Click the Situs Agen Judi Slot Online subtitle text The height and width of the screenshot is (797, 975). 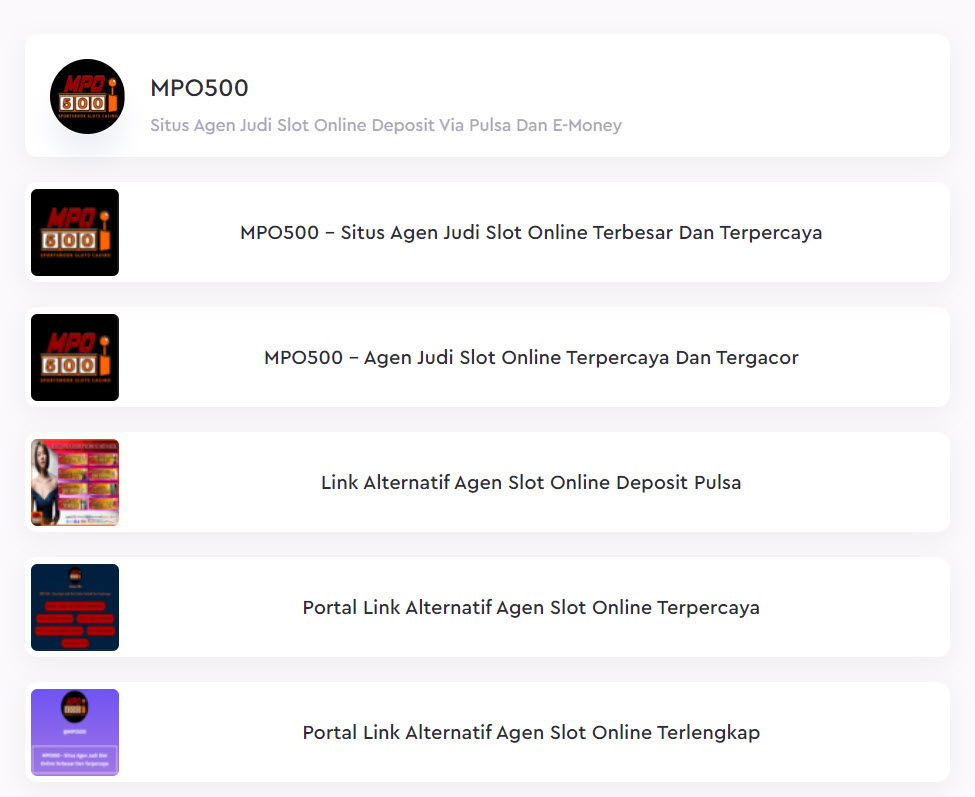[385, 125]
